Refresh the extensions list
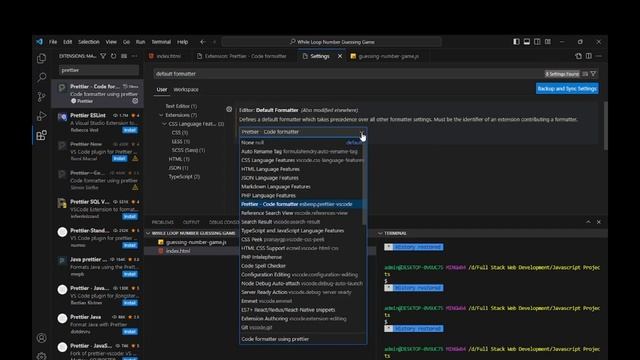The image size is (640, 360). [x=113, y=56]
